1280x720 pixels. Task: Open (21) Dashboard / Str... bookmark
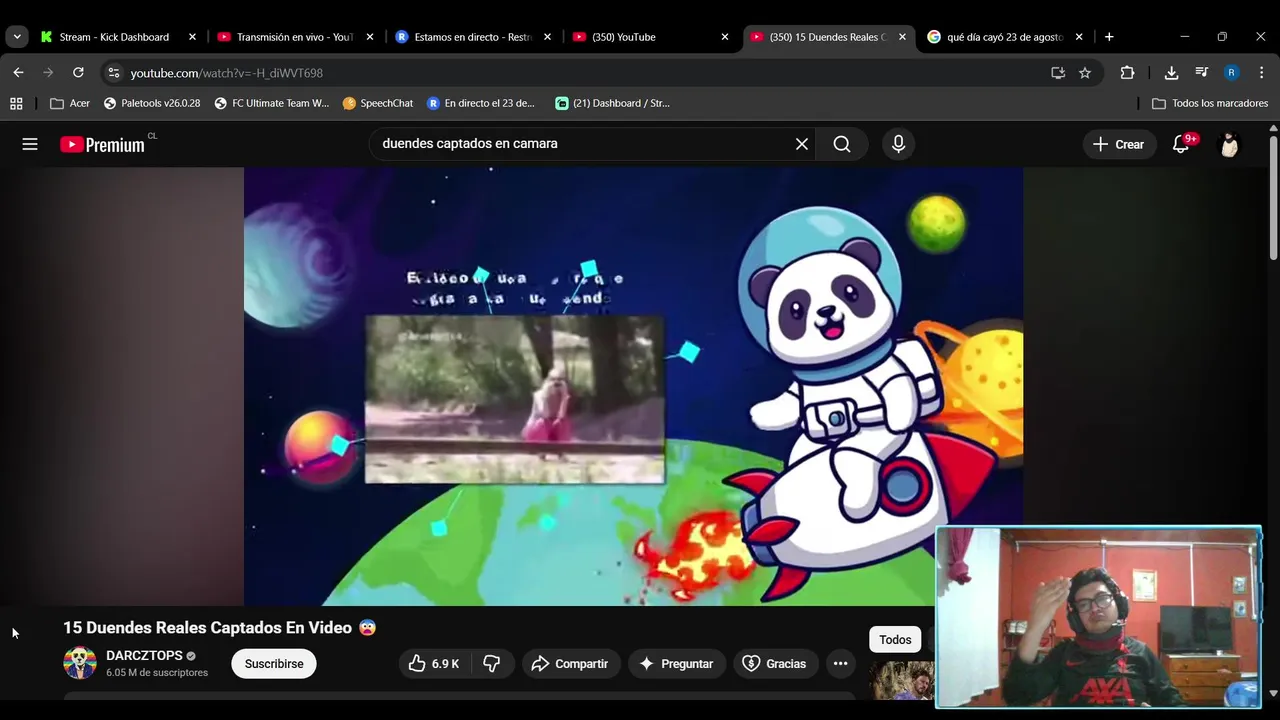click(612, 103)
